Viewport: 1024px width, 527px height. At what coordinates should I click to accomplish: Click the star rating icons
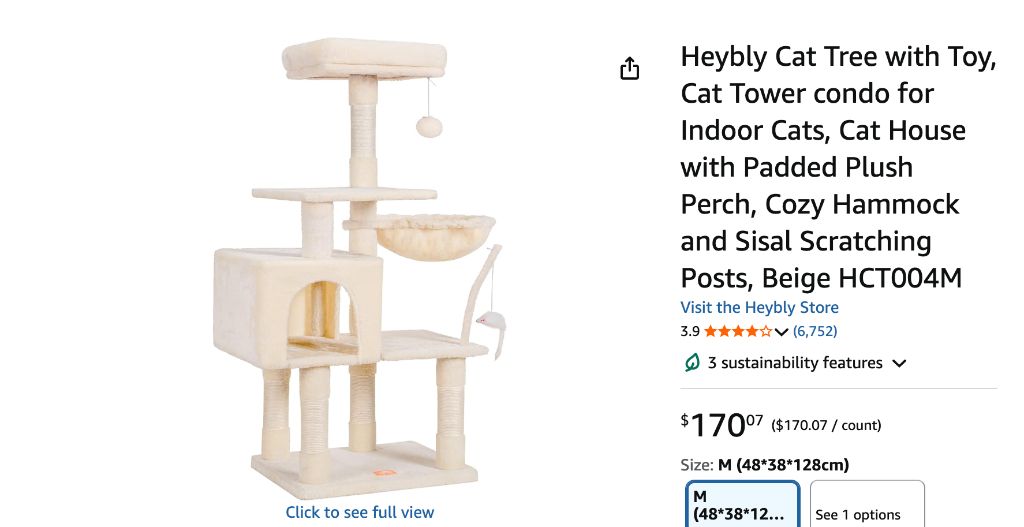tap(738, 332)
